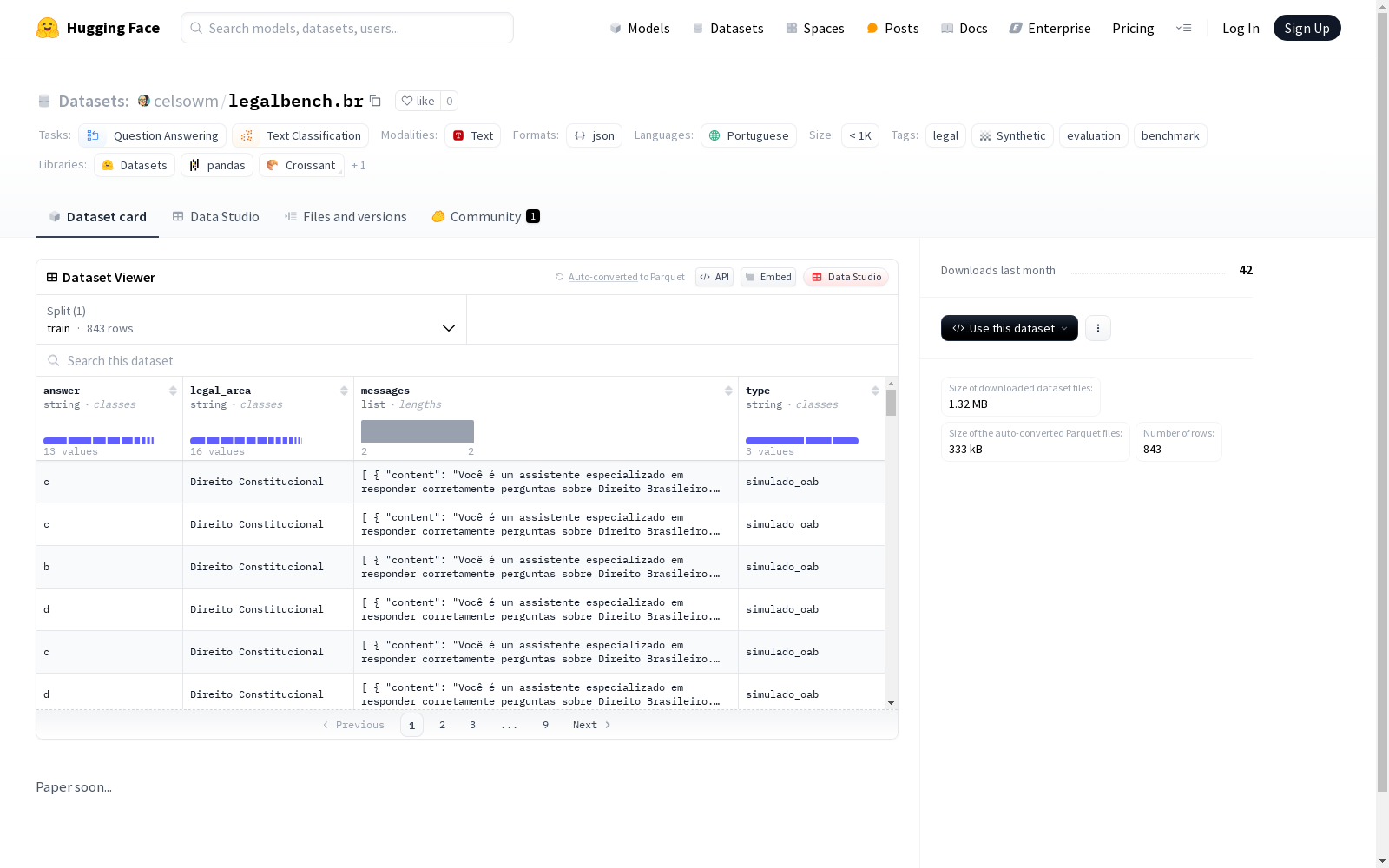1389x868 pixels.
Task: Click the Previous page button
Action: [x=353, y=725]
